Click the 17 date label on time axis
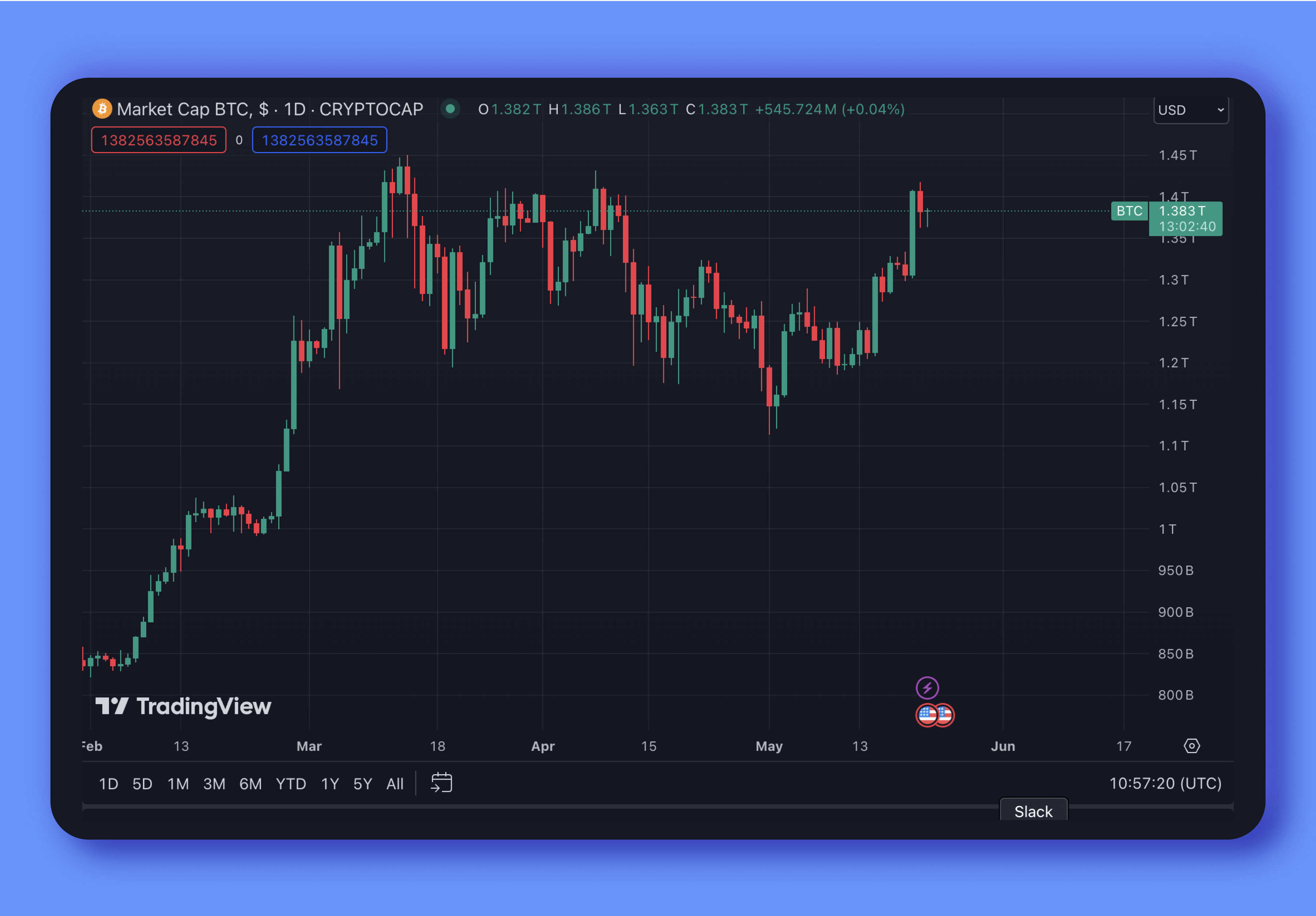Image resolution: width=1316 pixels, height=916 pixels. 1123,746
